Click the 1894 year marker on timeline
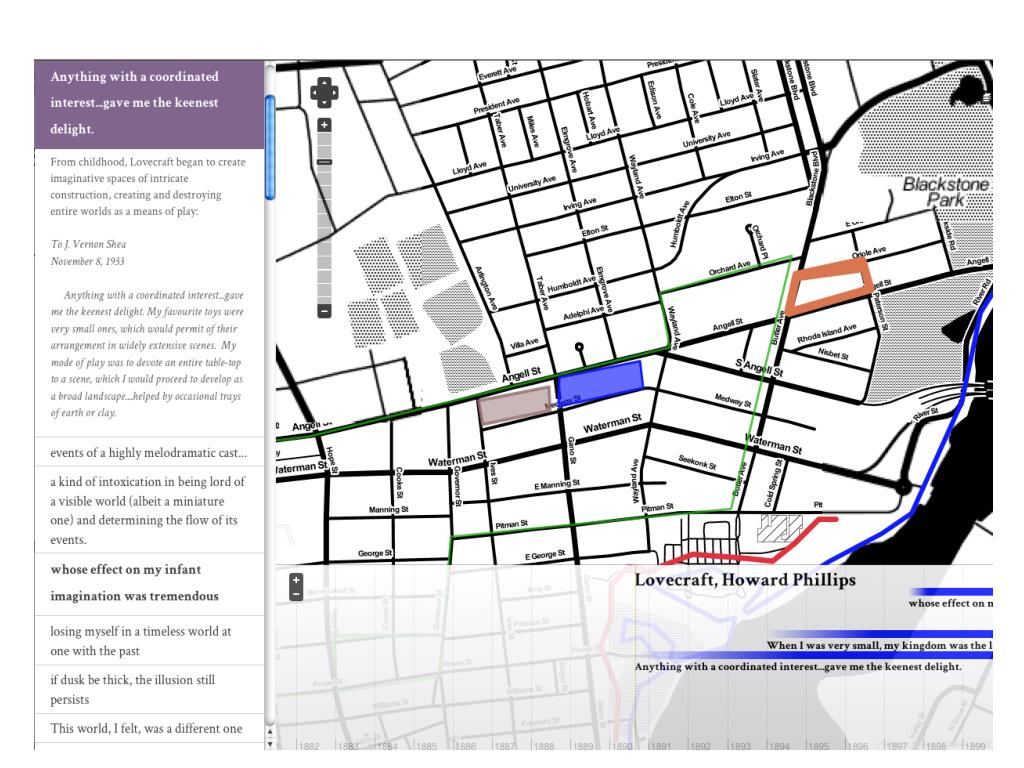This screenshot has width=1024, height=768. coord(779,745)
